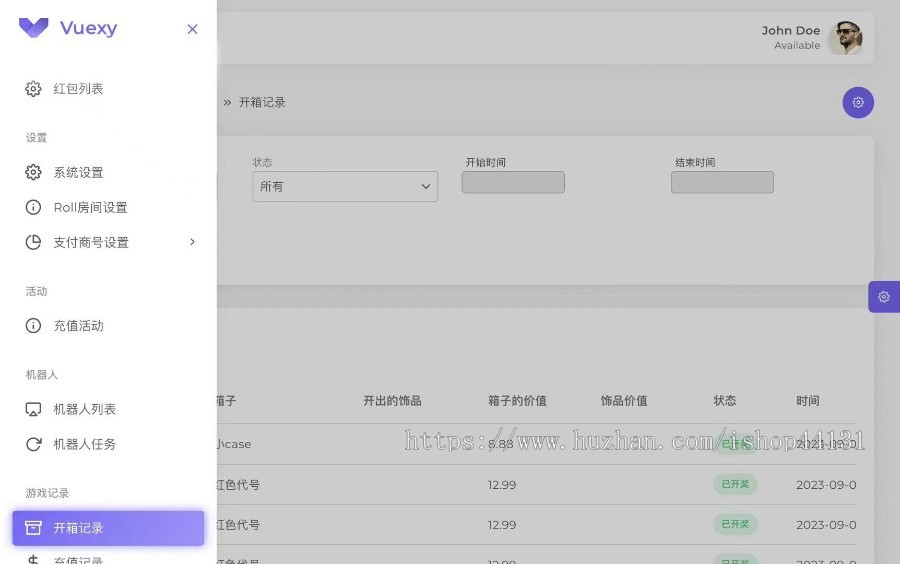Image resolution: width=900 pixels, height=564 pixels.
Task: Click the info icon beside Roll房间设置
Action: coord(33,207)
